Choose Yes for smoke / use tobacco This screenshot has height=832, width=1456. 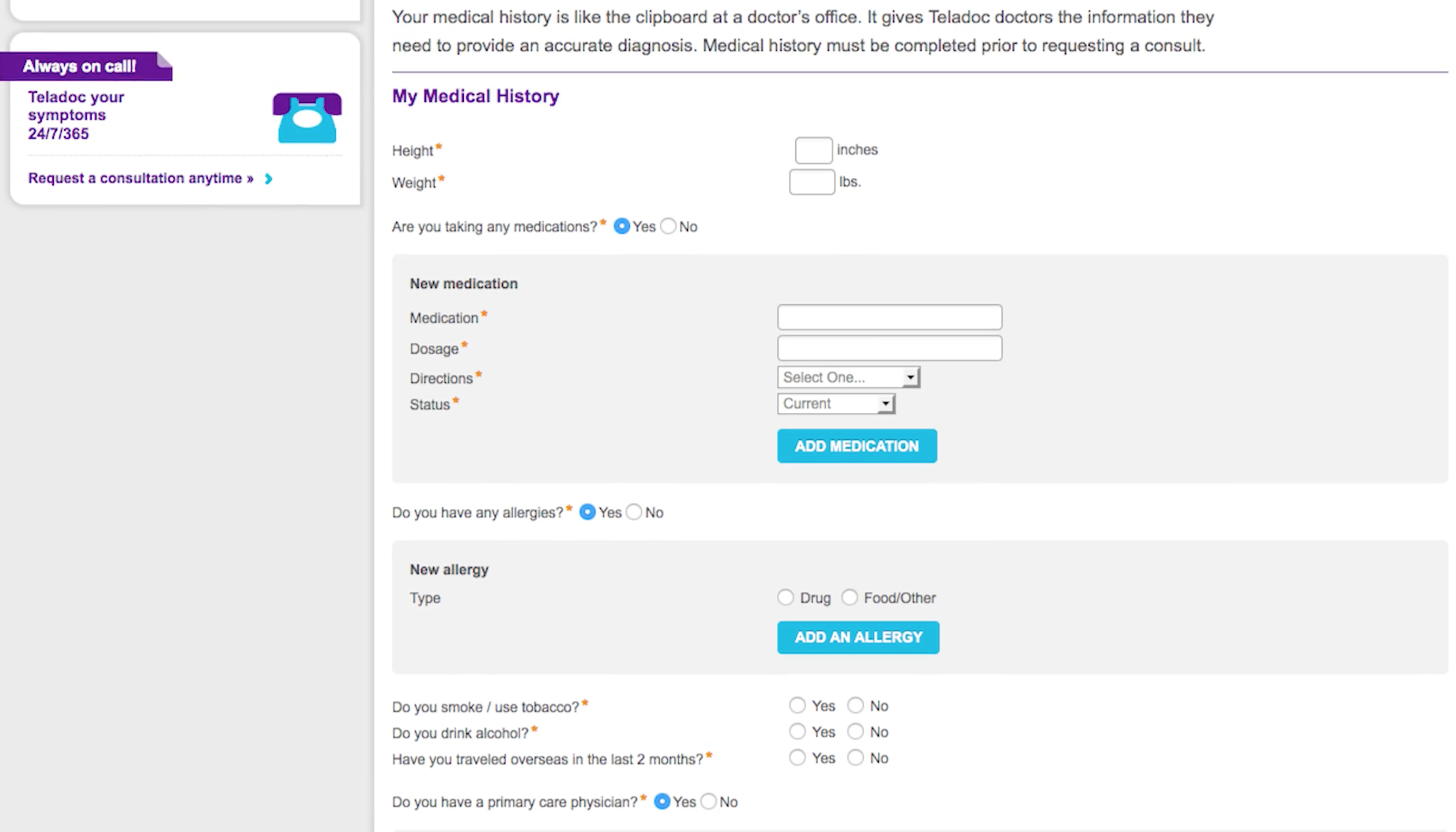797,705
